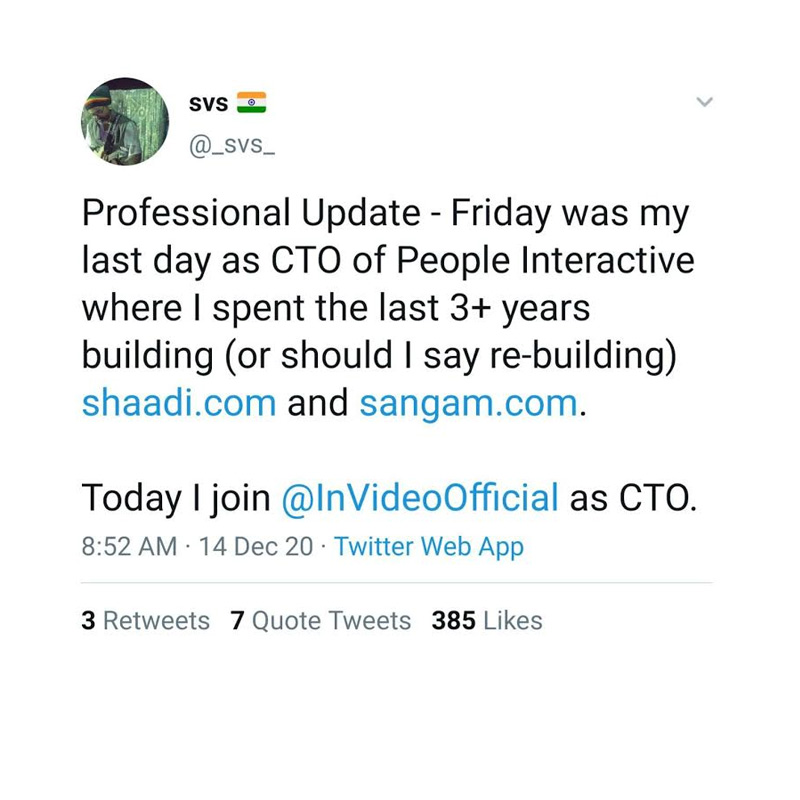Show accounts behind 385 Likes
800x800 pixels.
click(x=483, y=620)
